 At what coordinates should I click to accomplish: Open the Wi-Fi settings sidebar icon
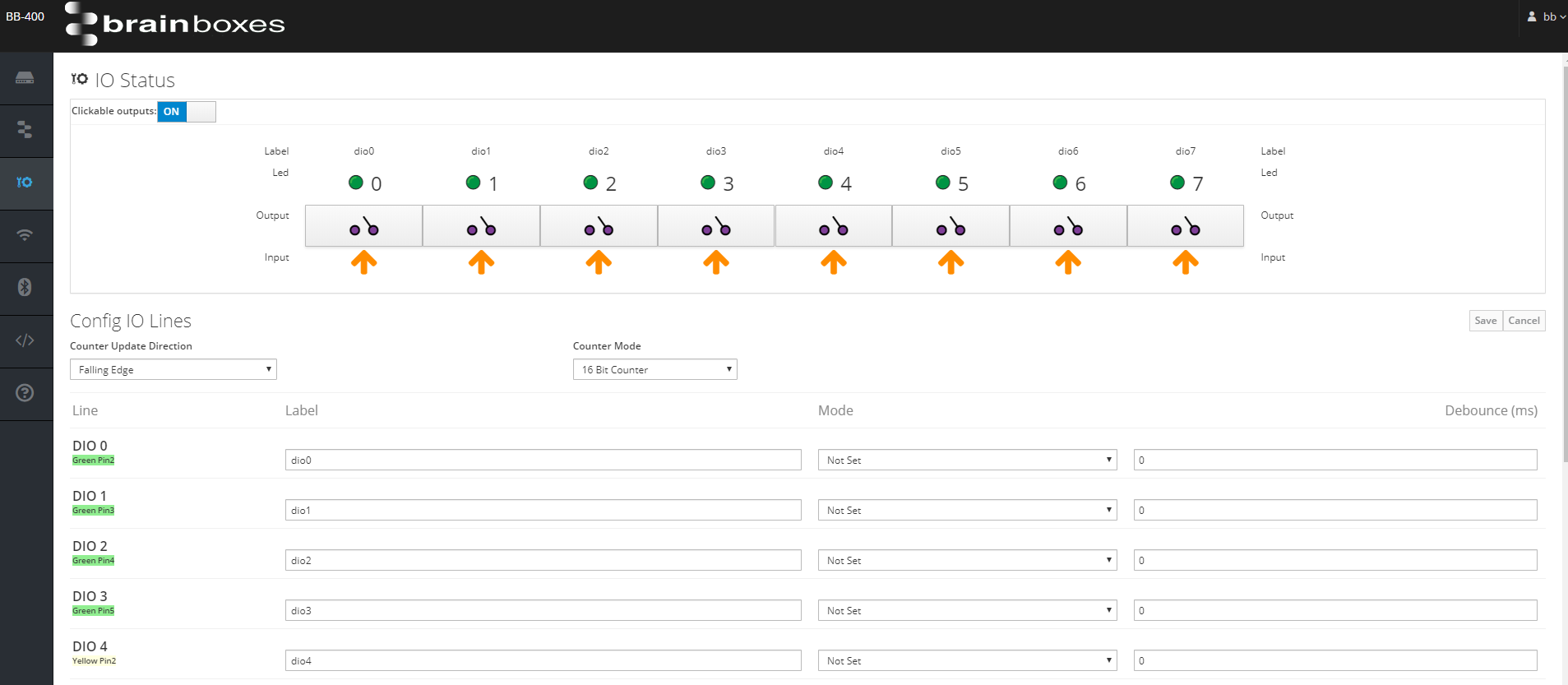25,235
